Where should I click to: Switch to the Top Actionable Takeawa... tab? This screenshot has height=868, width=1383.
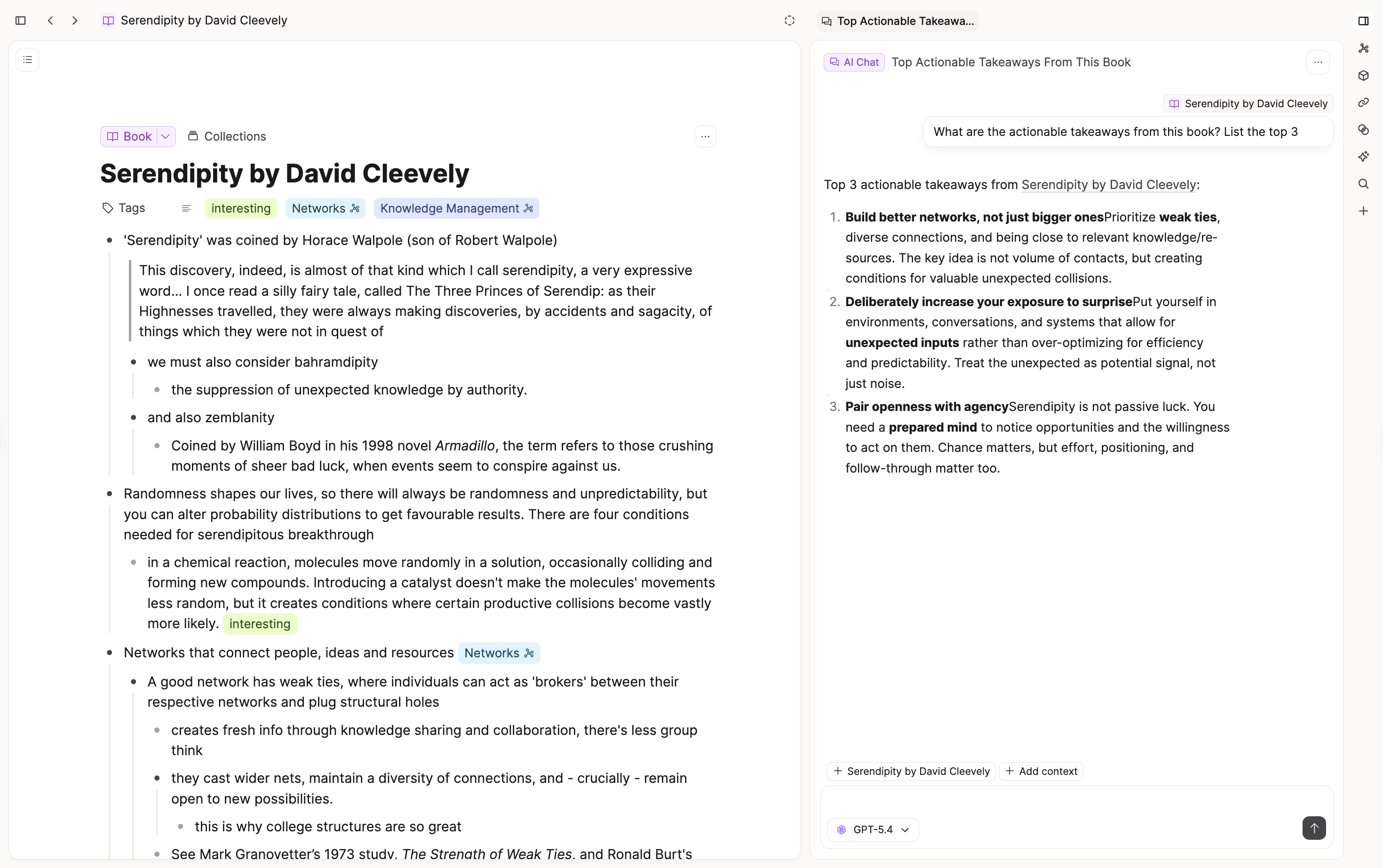click(898, 21)
